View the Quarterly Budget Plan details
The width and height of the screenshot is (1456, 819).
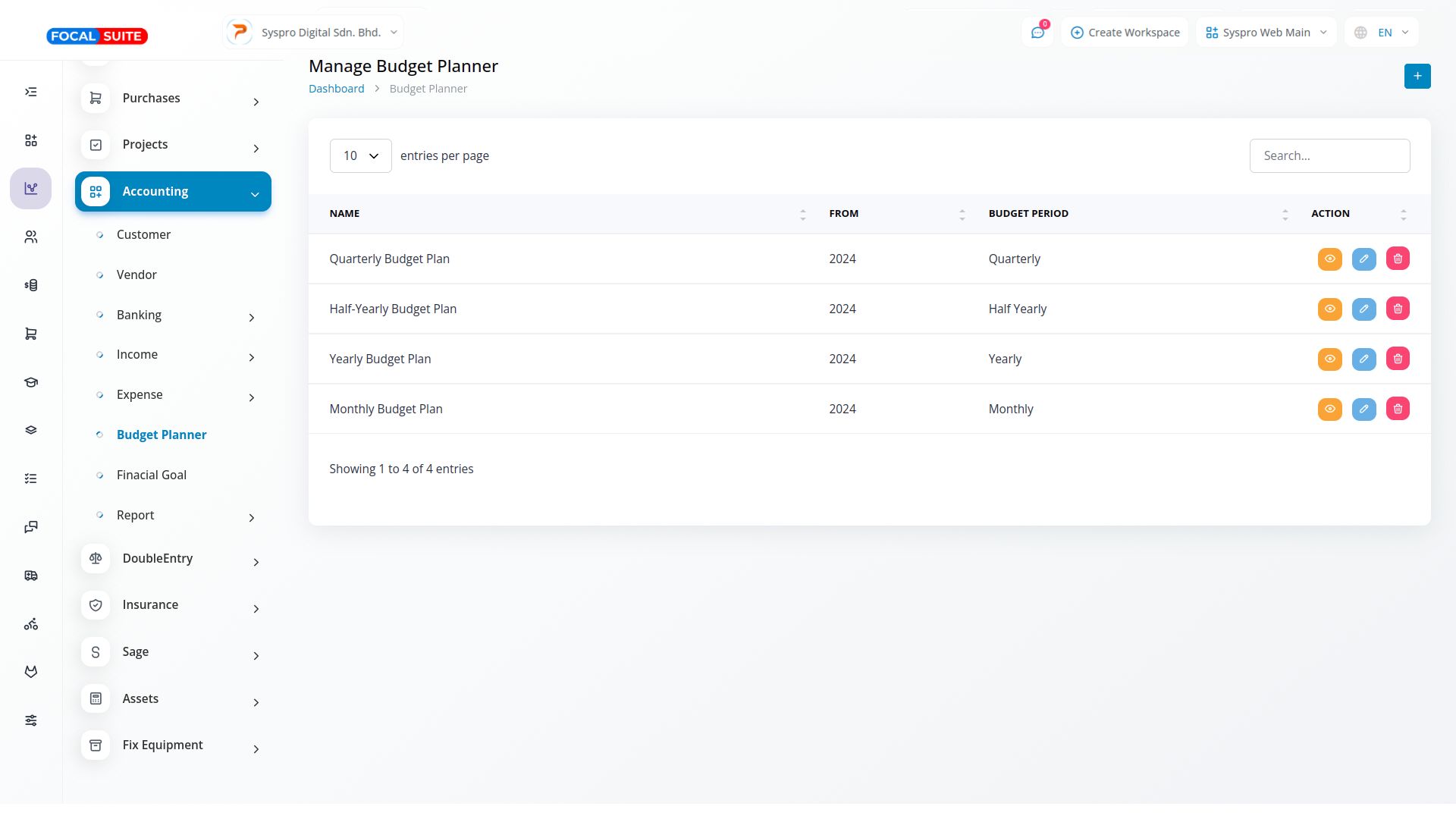1329,259
